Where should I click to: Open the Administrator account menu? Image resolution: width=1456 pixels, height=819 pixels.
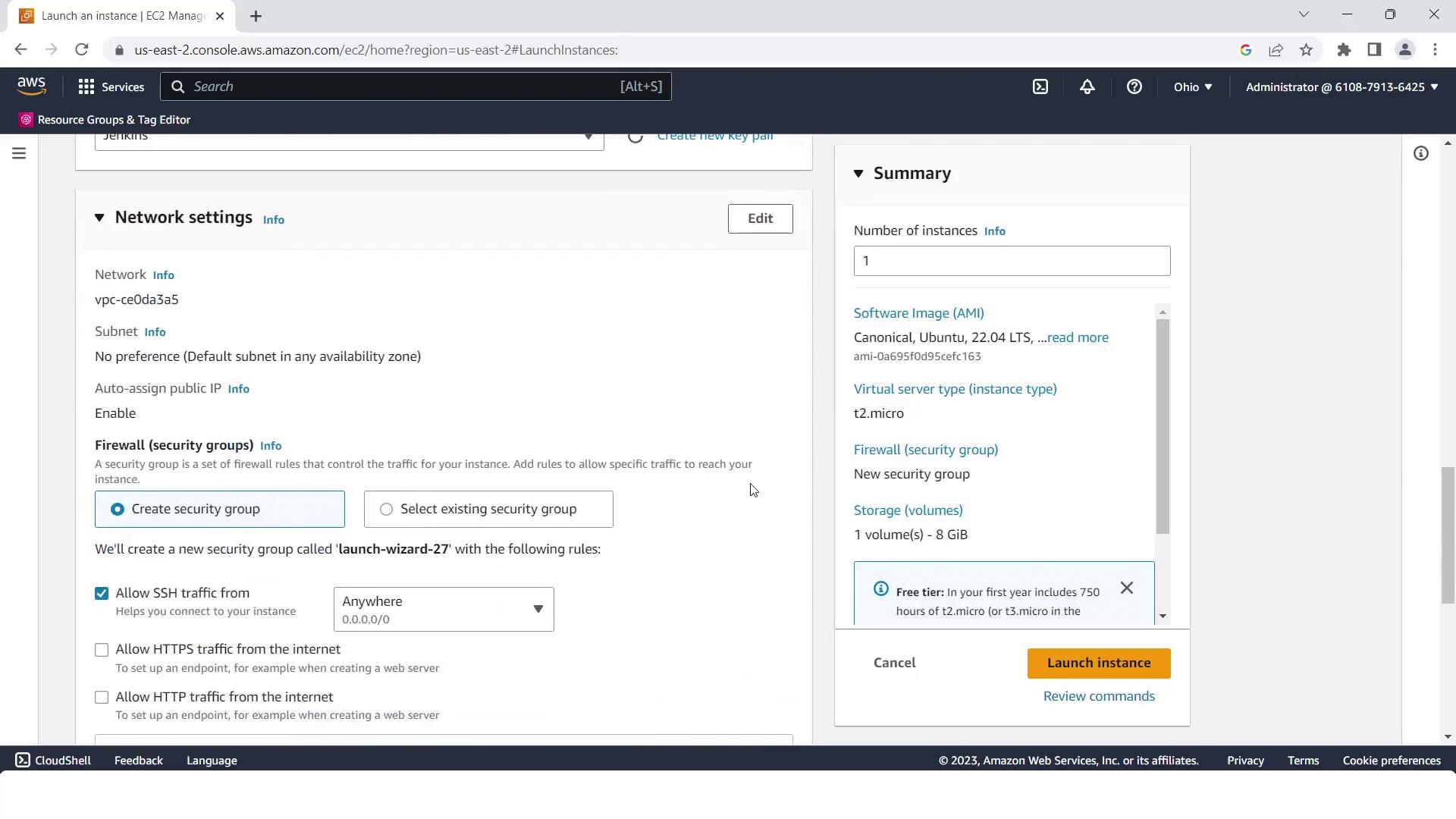(x=1341, y=86)
